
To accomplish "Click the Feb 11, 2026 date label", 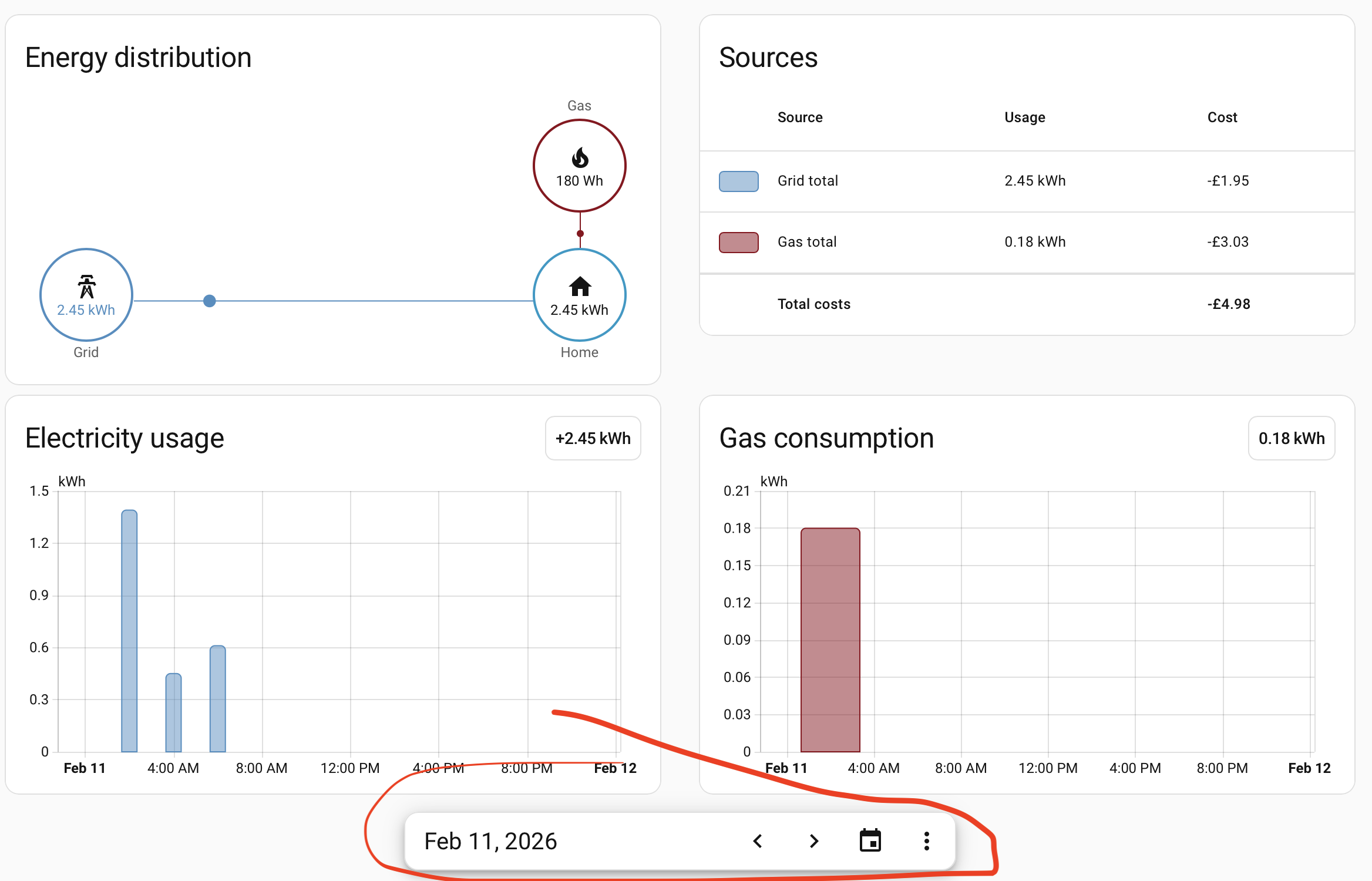I will (490, 841).
